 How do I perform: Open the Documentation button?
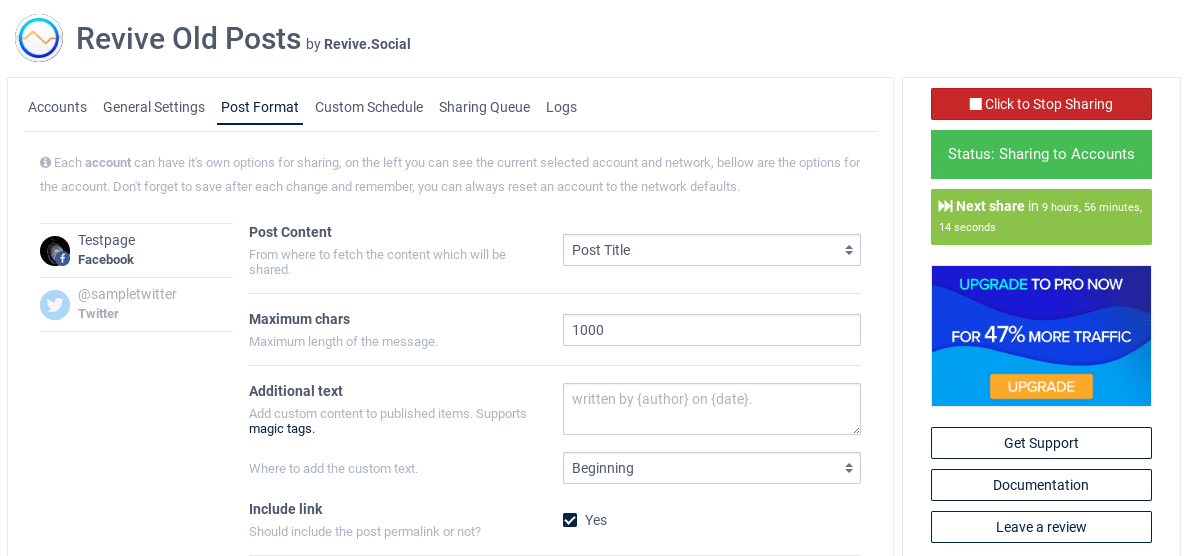[x=1041, y=485]
